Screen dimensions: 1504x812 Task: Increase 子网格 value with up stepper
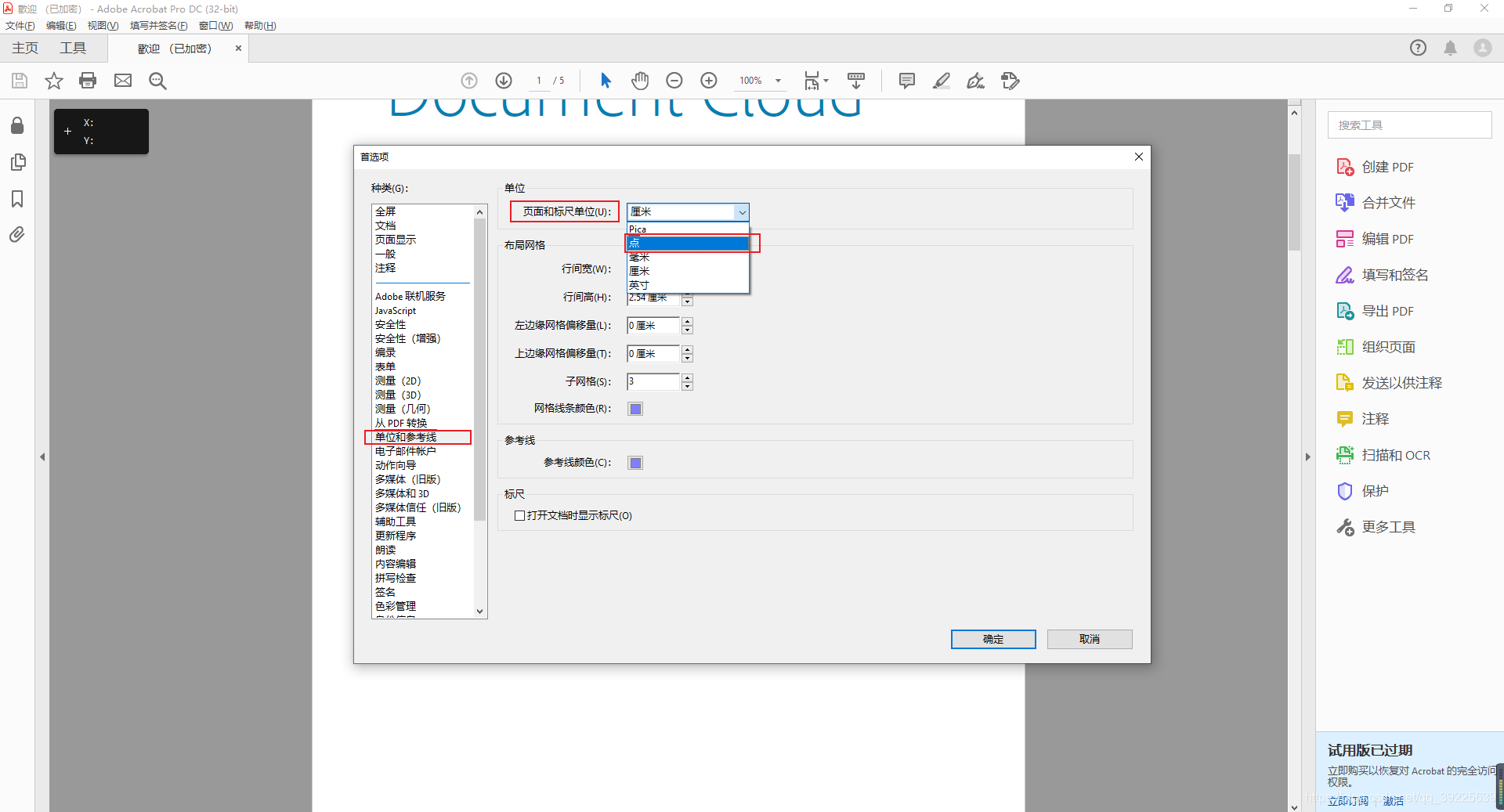coord(687,377)
